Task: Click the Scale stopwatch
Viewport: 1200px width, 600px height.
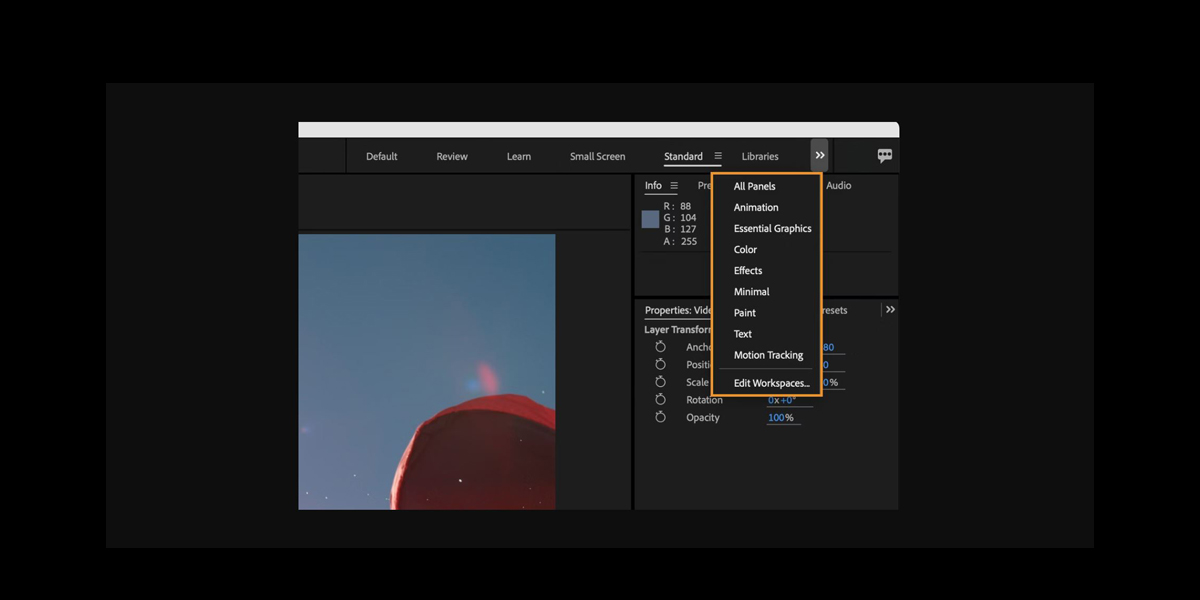Action: [660, 382]
